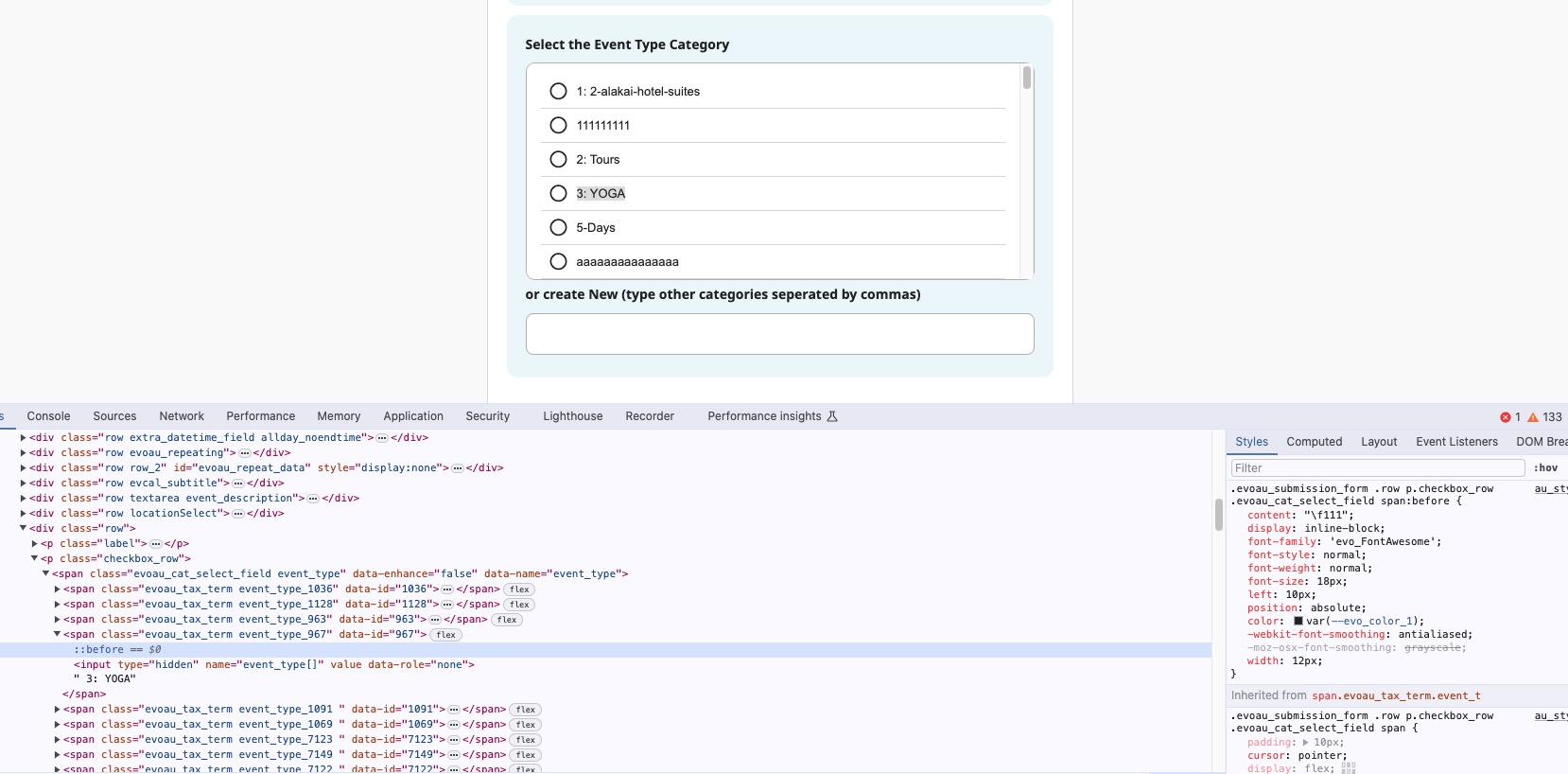
Task: Click the ellipsis in the extra_datetime_field div
Action: (x=382, y=438)
